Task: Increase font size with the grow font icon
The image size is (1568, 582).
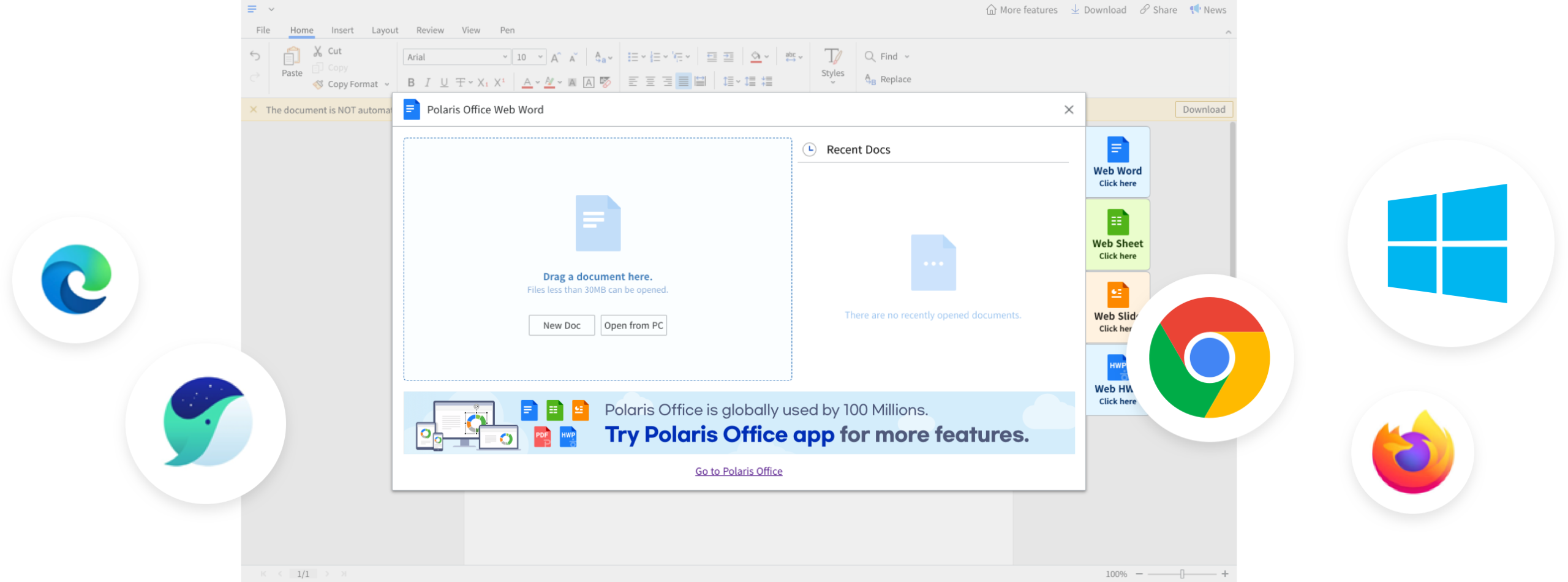Action: coord(556,58)
